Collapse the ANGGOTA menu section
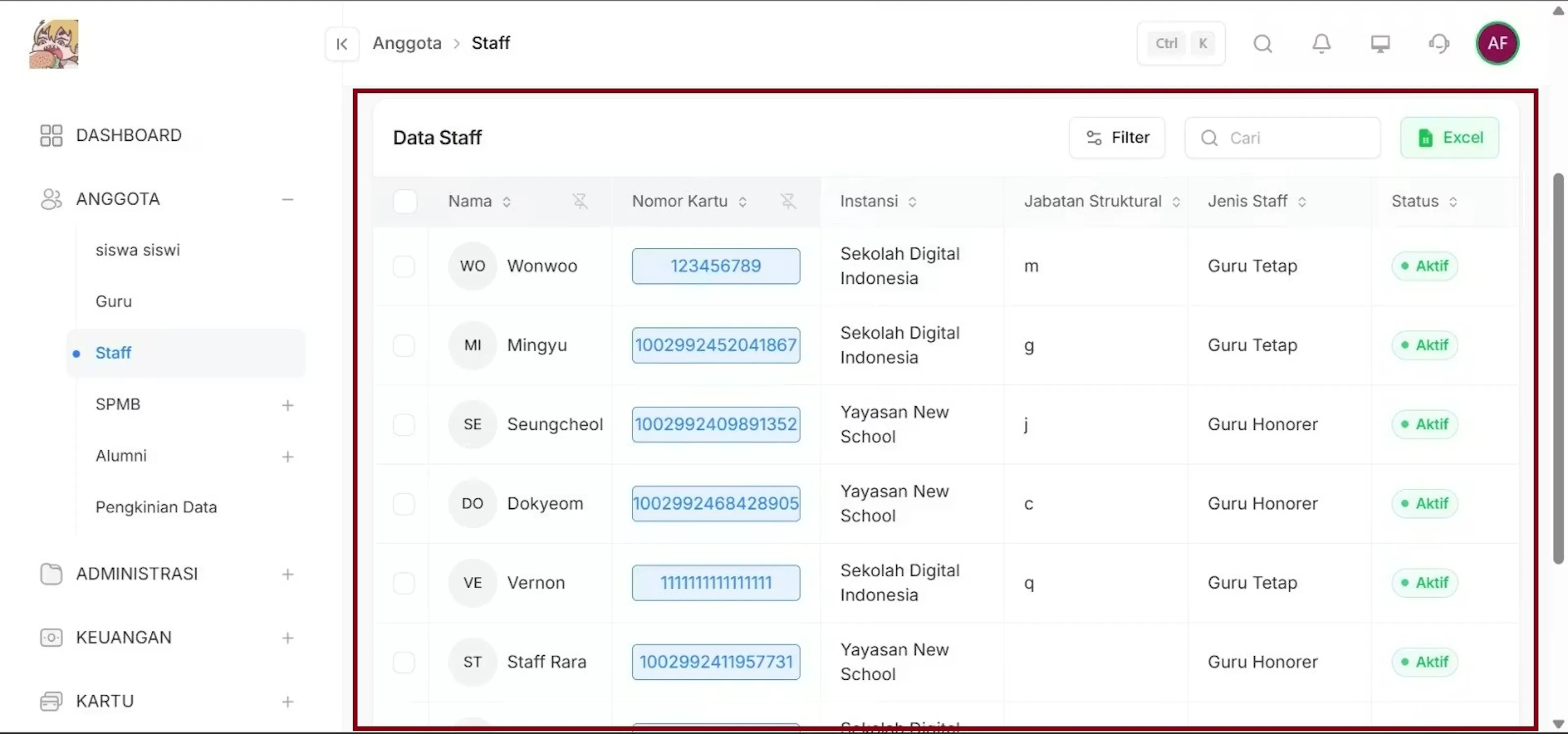The height and width of the screenshot is (734, 1568). click(x=287, y=200)
